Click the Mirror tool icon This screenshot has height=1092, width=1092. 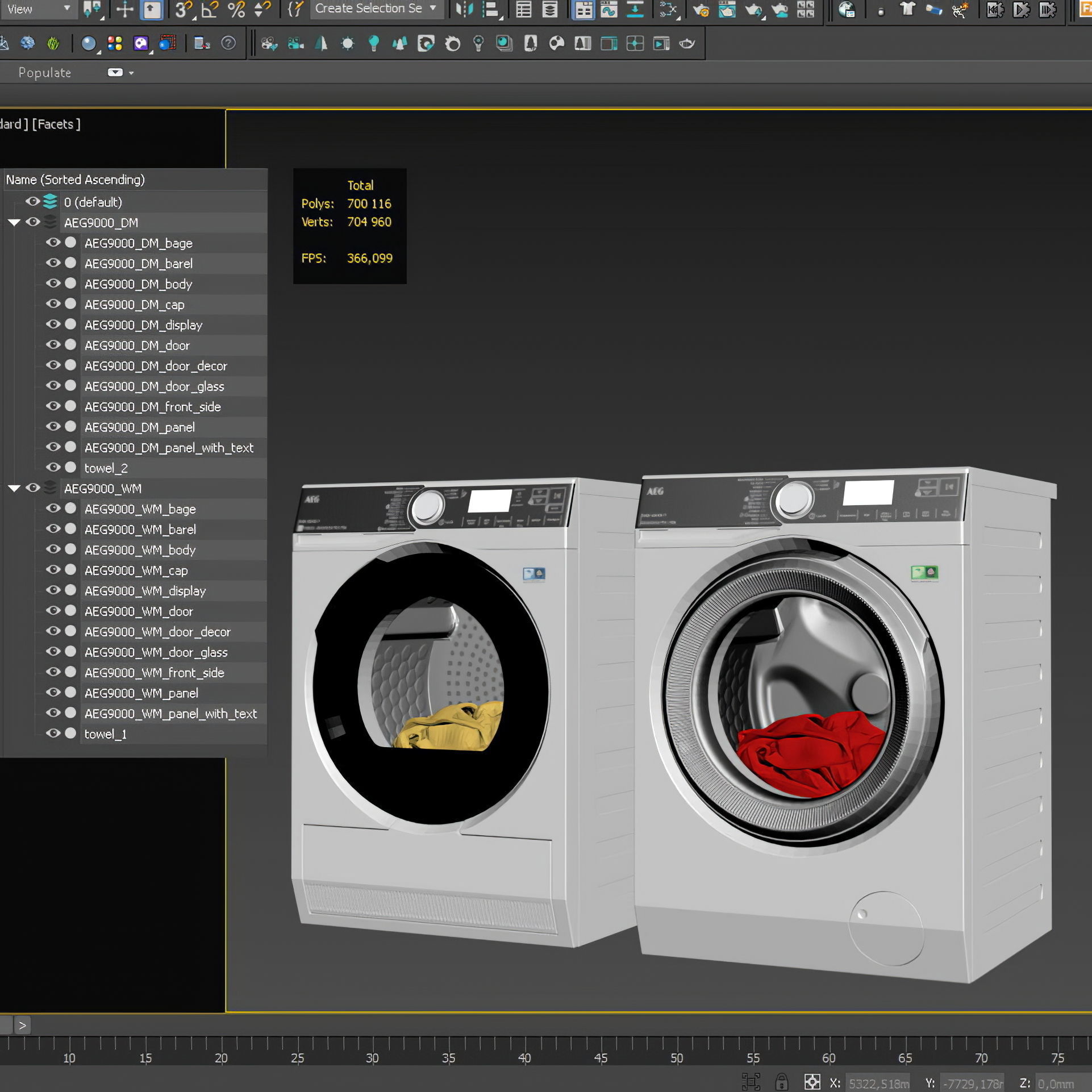(x=465, y=9)
